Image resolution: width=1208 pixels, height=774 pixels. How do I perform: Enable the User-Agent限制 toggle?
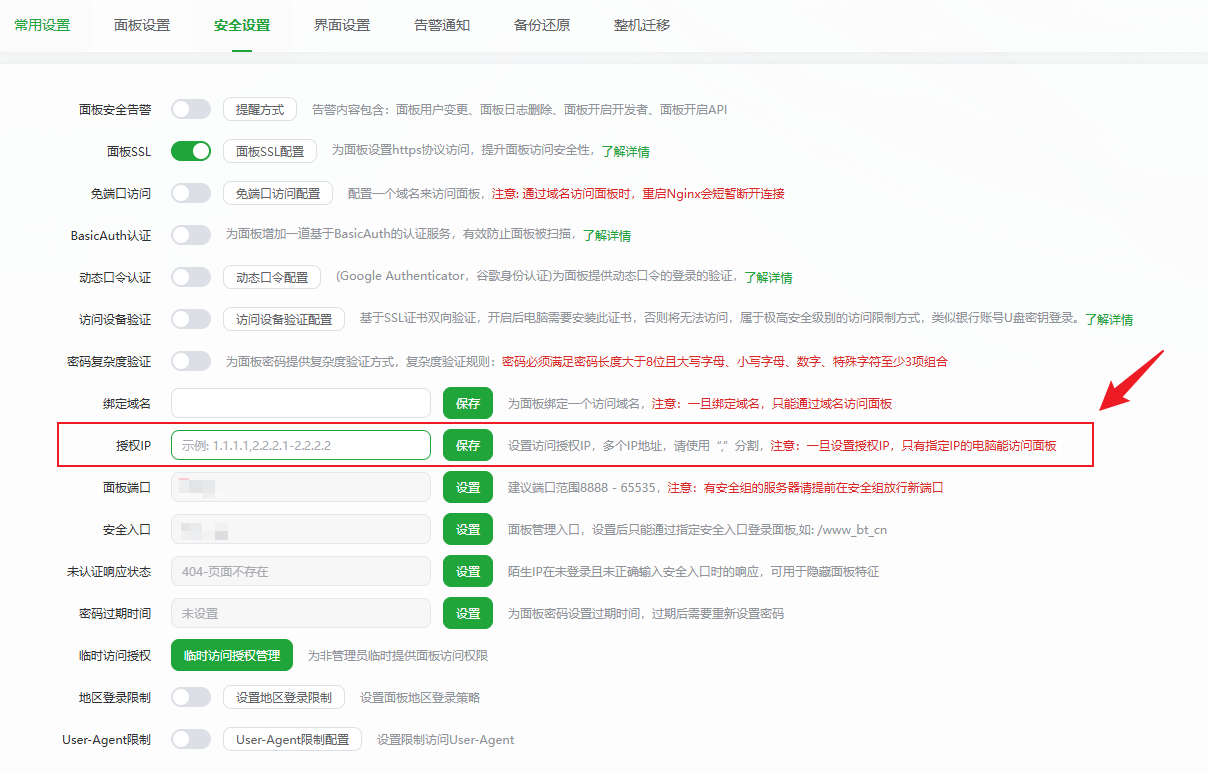point(191,739)
